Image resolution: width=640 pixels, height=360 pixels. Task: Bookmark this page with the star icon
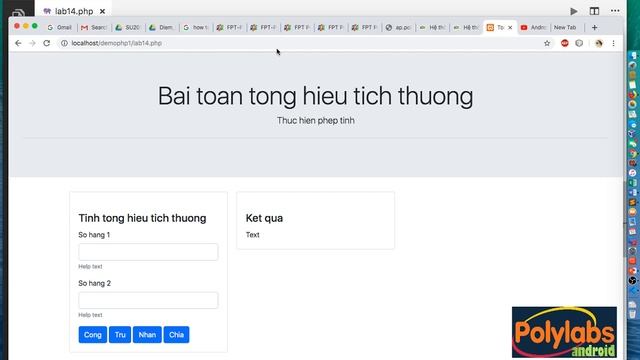point(547,43)
